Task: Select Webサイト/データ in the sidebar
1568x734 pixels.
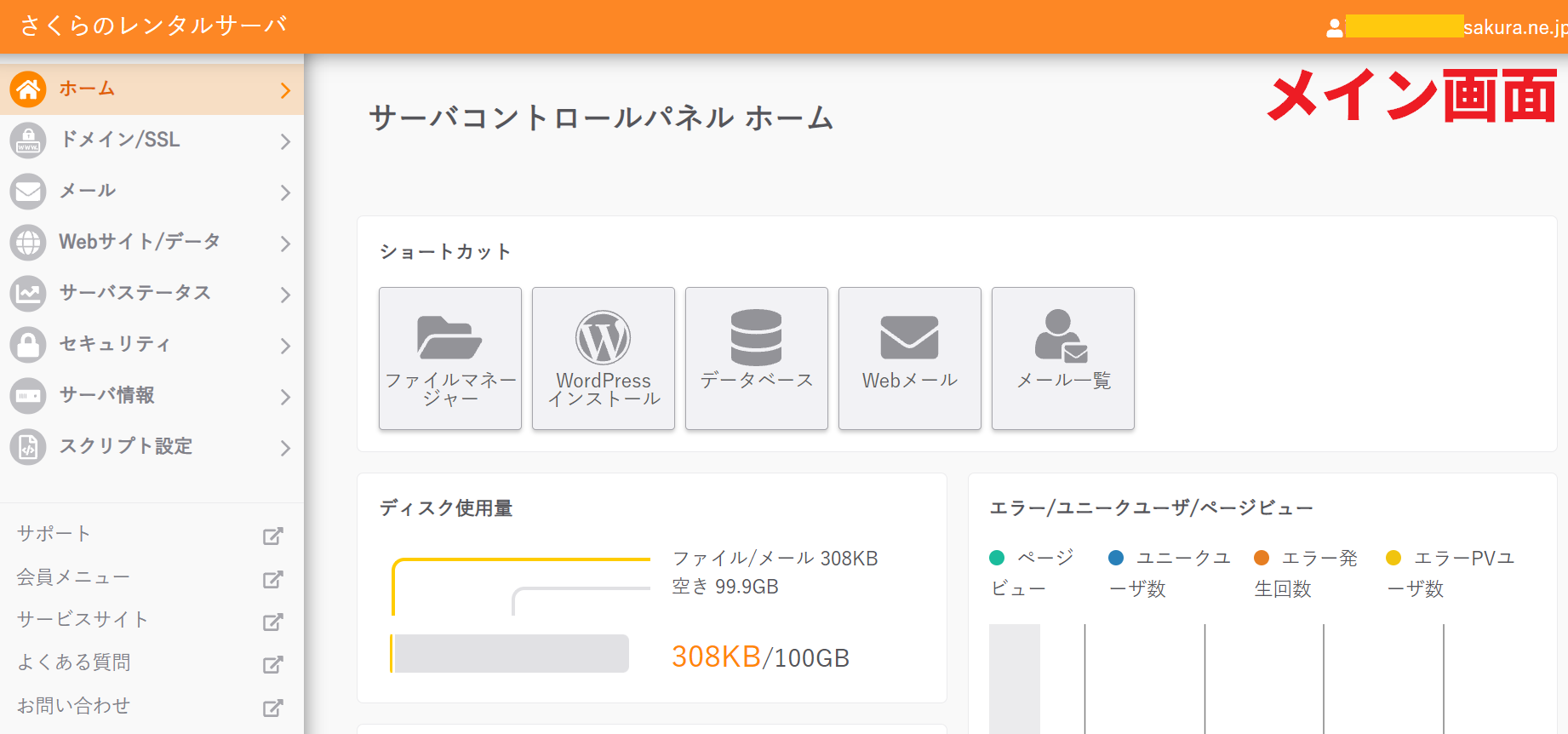Action: [152, 243]
